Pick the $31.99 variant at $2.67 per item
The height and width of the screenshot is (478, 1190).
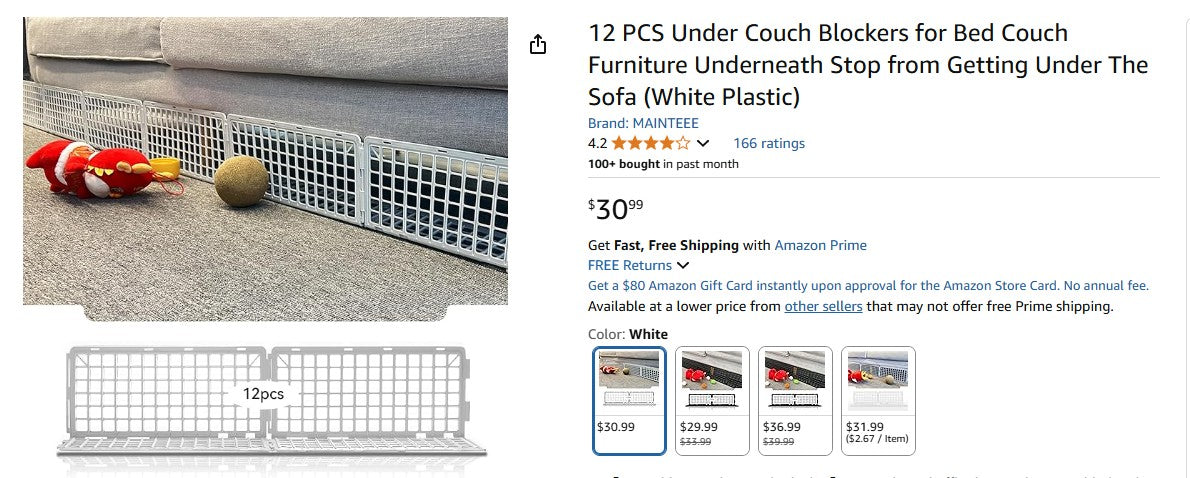point(878,400)
